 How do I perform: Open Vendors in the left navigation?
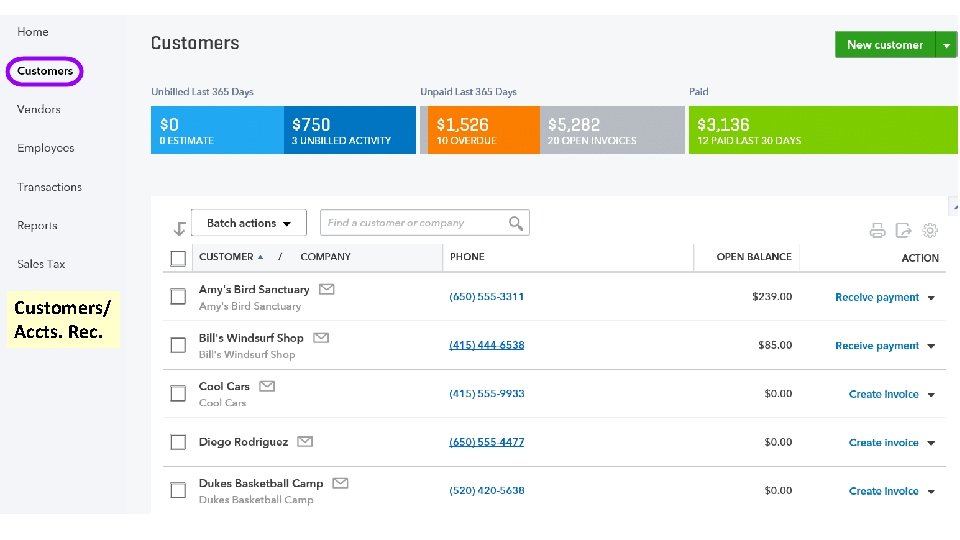39,109
